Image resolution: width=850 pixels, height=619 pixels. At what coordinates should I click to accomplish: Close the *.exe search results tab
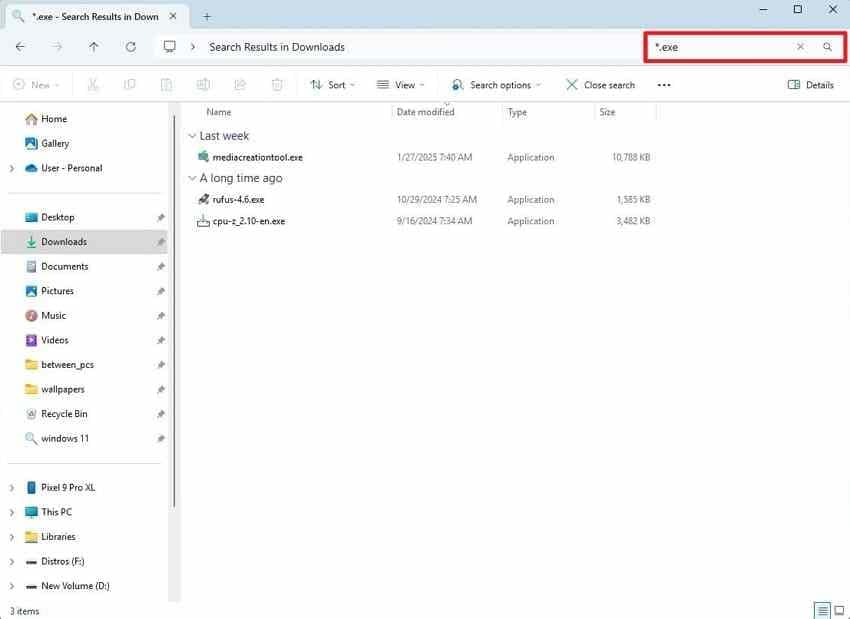(x=173, y=16)
